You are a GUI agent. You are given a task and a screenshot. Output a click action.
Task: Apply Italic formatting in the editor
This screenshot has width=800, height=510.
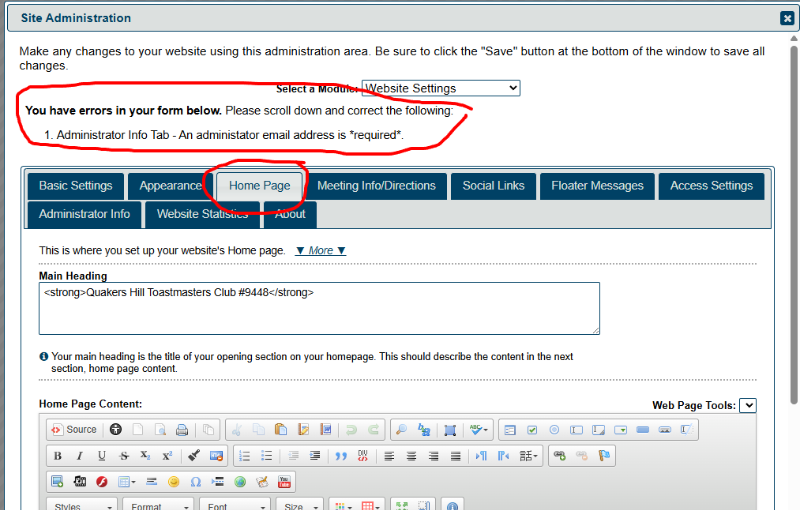click(80, 456)
